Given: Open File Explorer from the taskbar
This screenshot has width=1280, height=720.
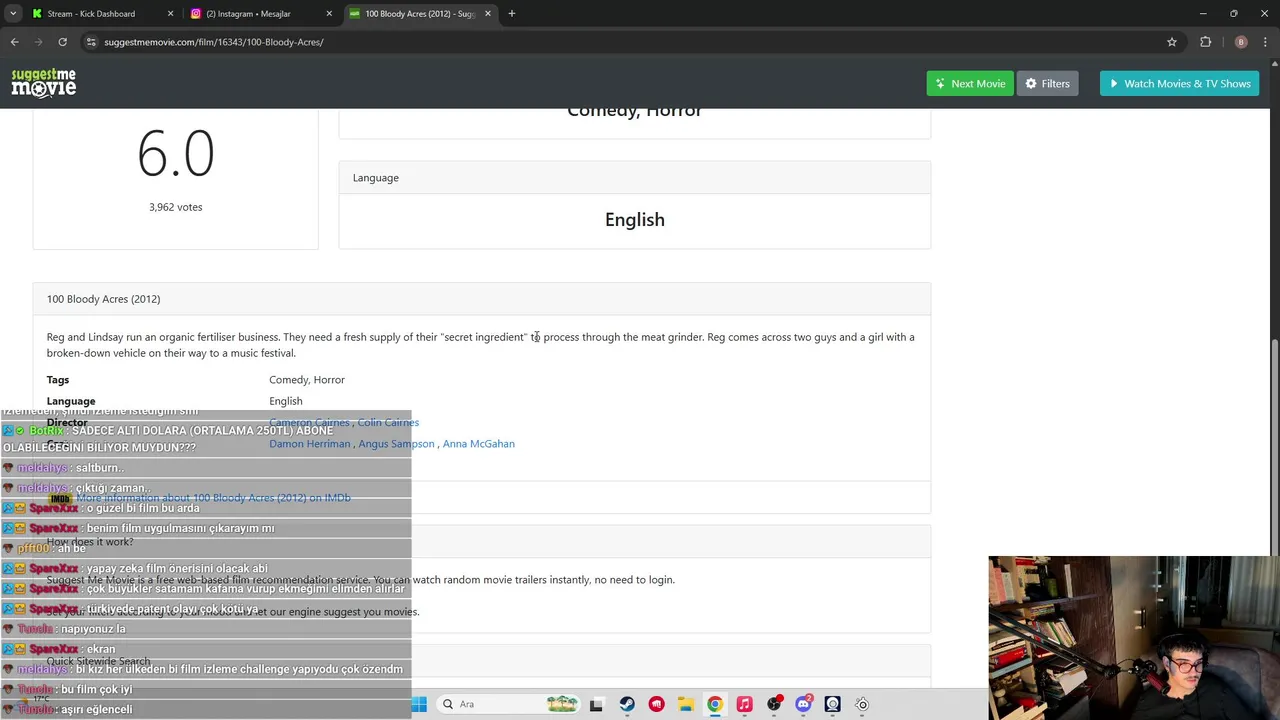Looking at the screenshot, I should pyautogui.click(x=685, y=704).
